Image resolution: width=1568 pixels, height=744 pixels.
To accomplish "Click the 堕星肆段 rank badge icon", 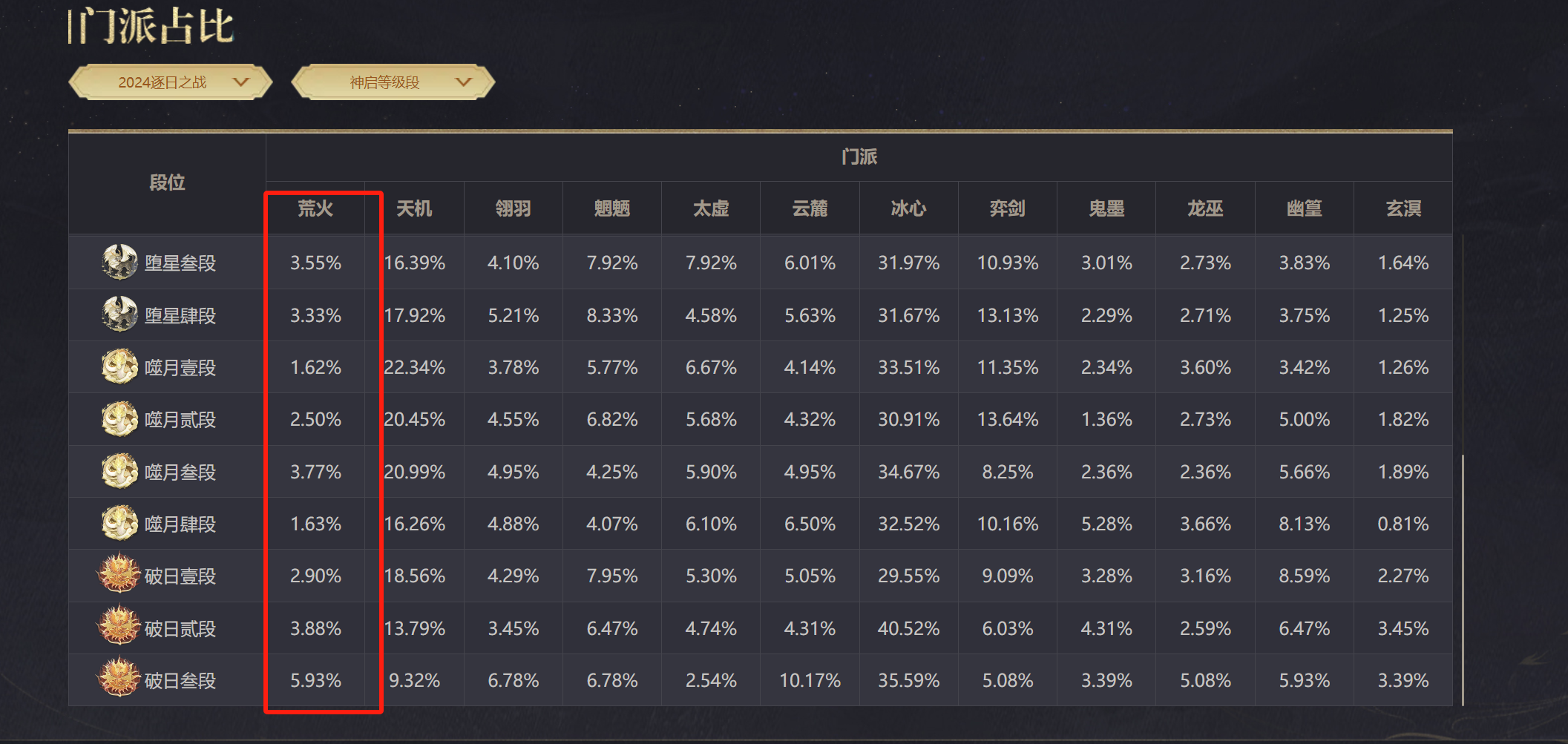I will (119, 315).
